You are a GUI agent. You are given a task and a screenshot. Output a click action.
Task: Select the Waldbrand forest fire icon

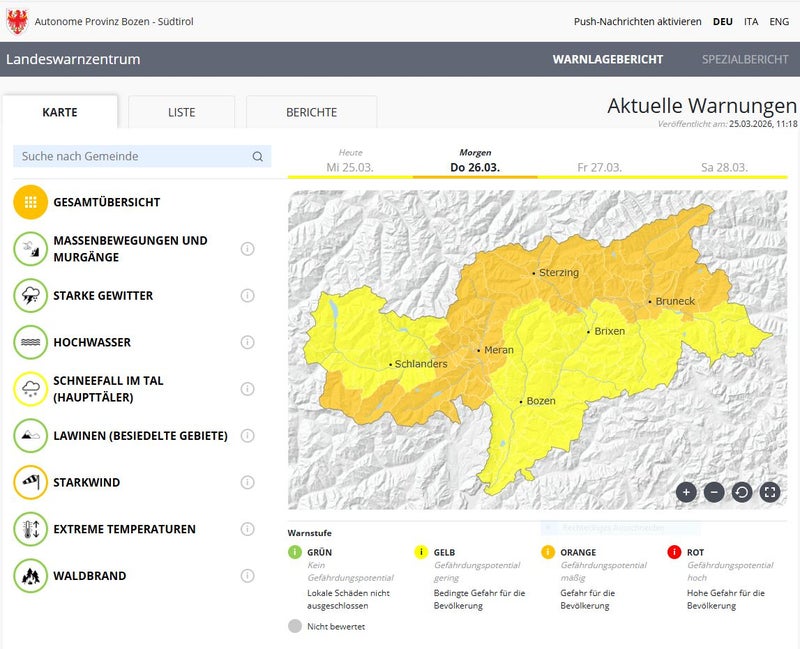(x=31, y=576)
